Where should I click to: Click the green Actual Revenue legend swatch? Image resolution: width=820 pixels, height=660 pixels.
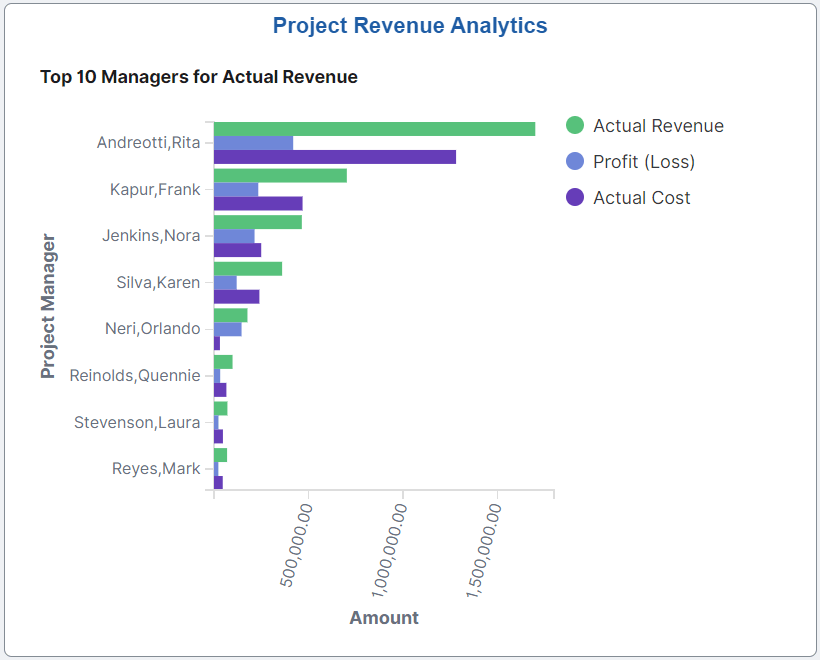[574, 126]
